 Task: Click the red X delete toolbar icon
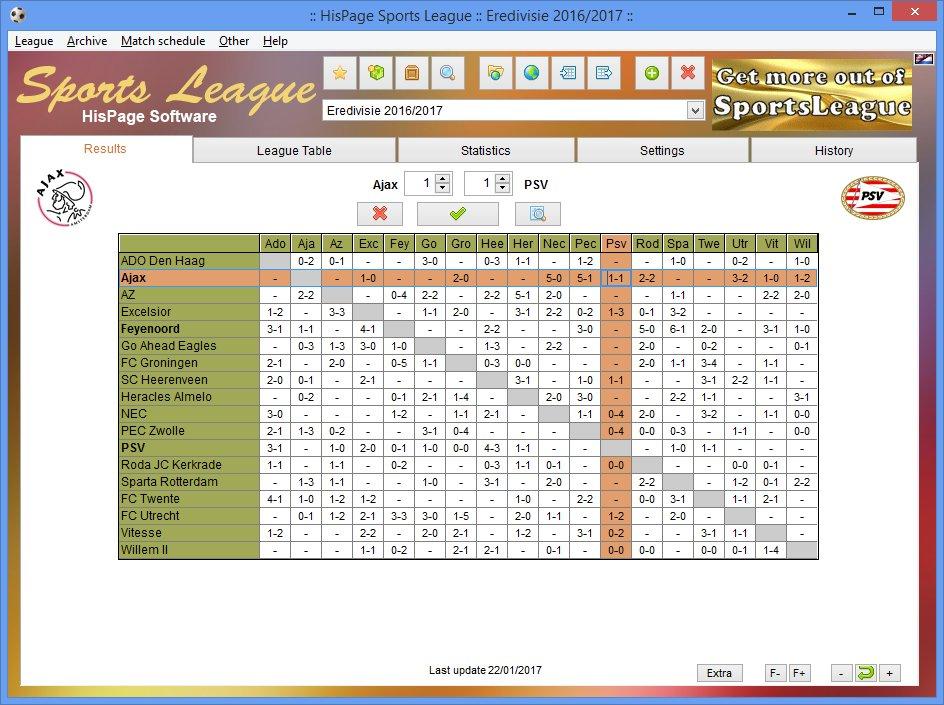pyautogui.click(x=688, y=73)
